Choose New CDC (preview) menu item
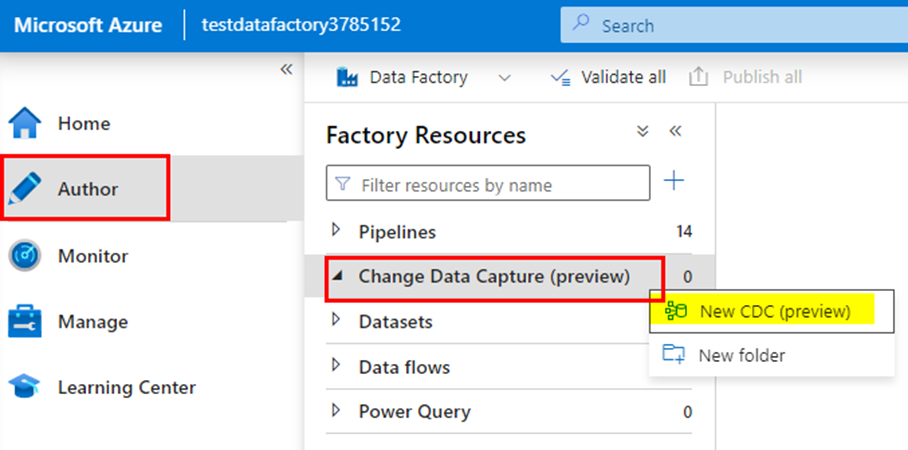 [x=771, y=312]
